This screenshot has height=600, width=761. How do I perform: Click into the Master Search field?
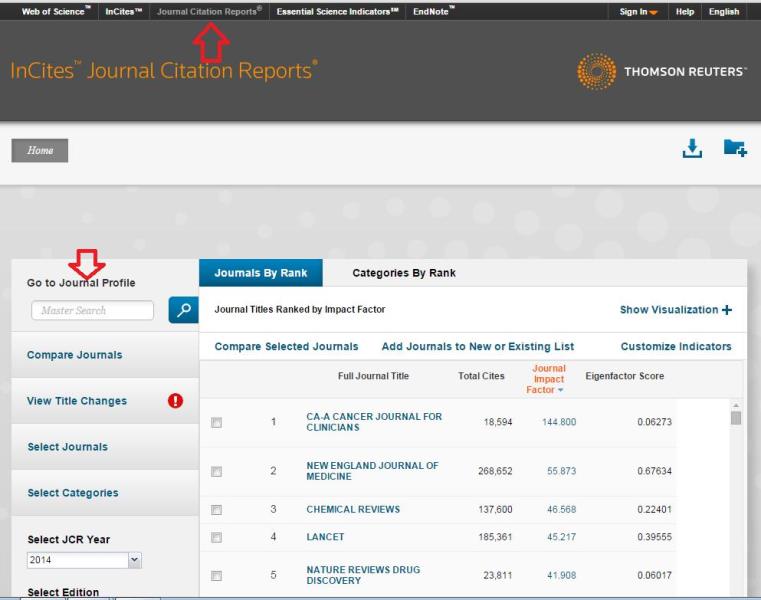(92, 311)
